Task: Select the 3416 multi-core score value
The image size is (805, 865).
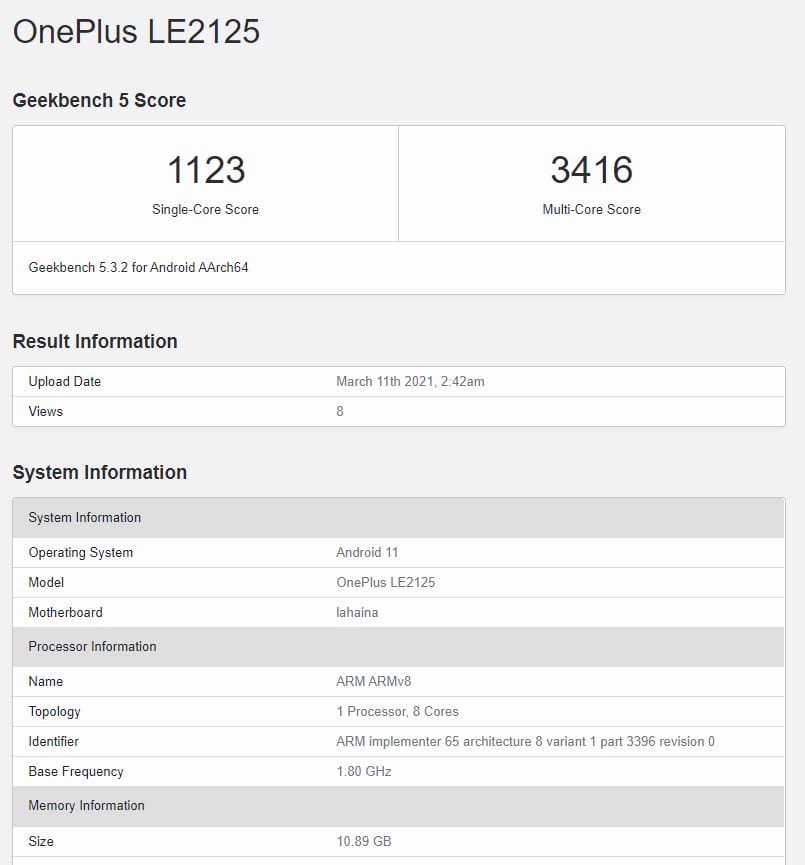Action: coord(591,170)
